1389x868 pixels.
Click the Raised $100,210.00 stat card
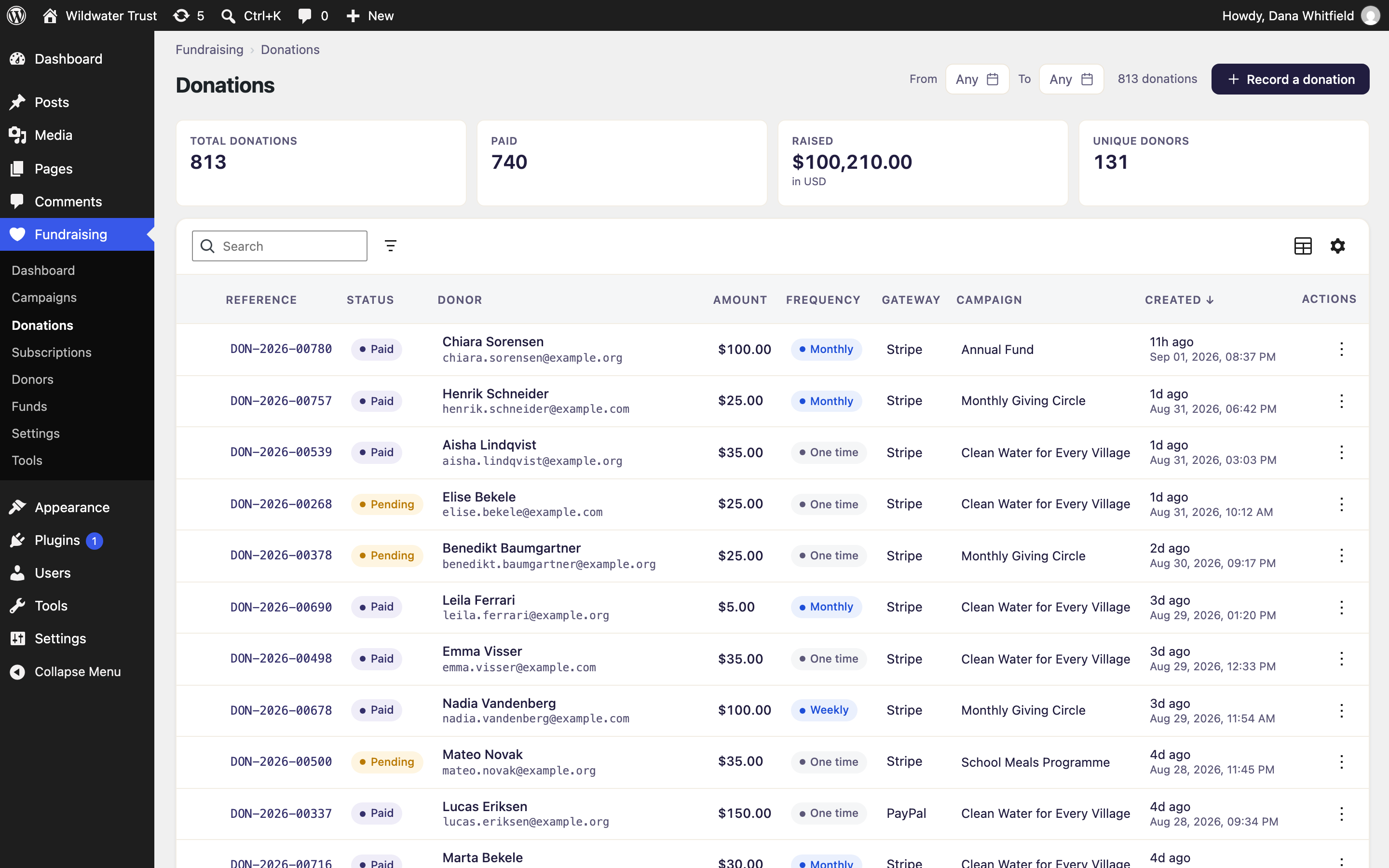923,163
